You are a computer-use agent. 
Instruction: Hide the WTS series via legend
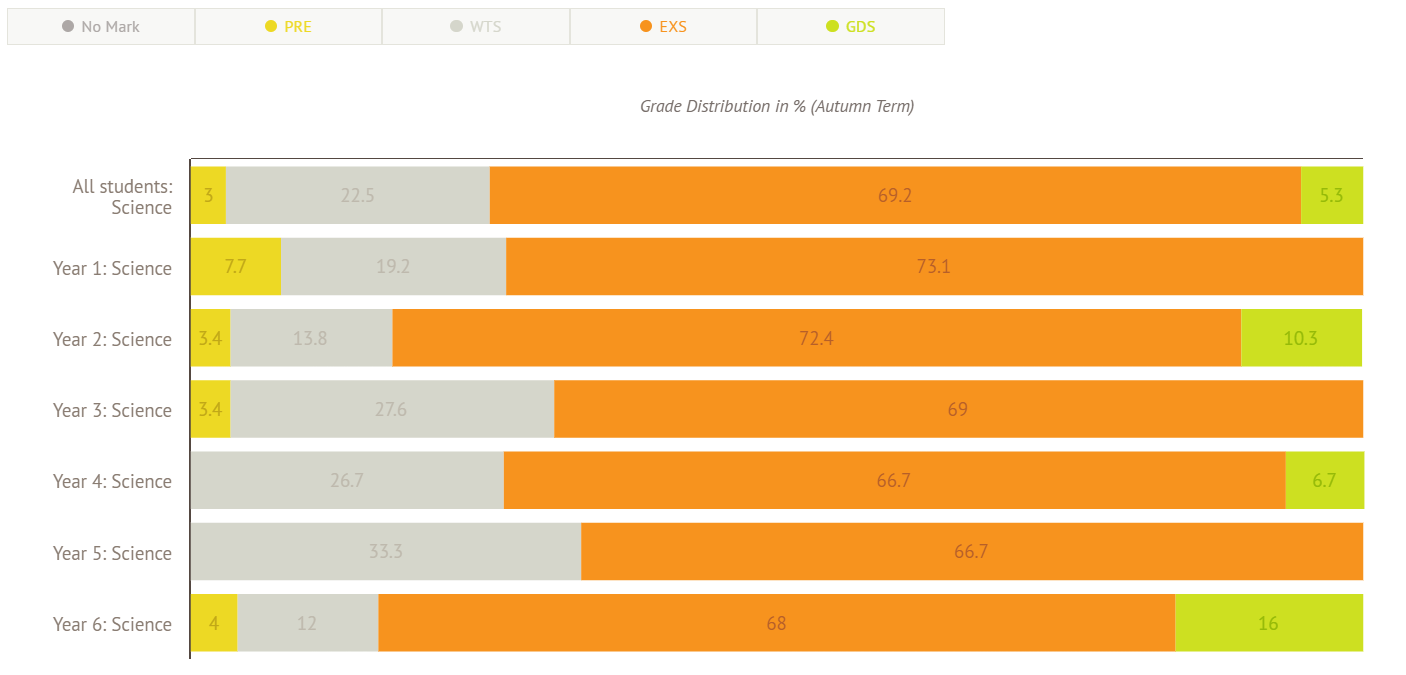(476, 27)
